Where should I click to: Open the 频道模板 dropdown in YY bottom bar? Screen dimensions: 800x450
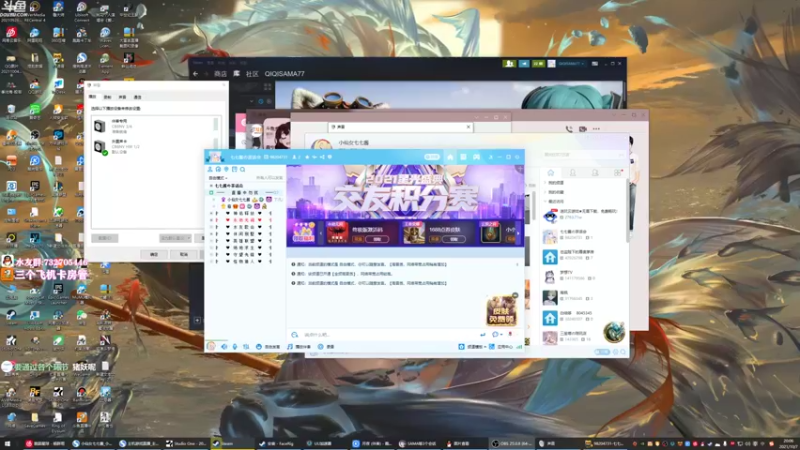[x=472, y=346]
